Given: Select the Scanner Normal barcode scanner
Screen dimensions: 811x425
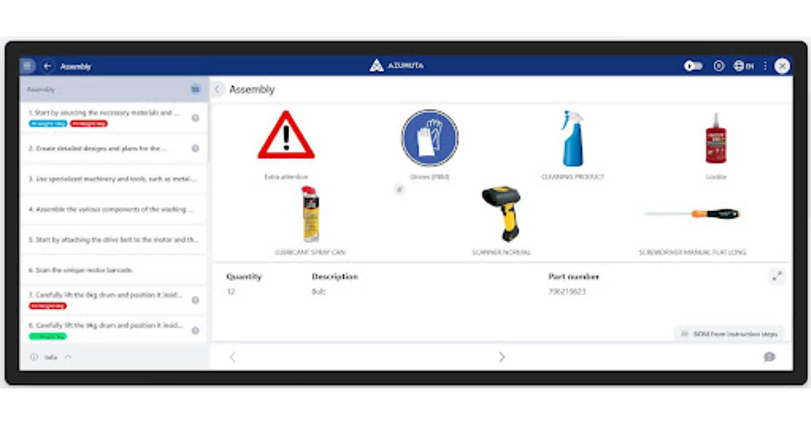Looking at the screenshot, I should (500, 214).
